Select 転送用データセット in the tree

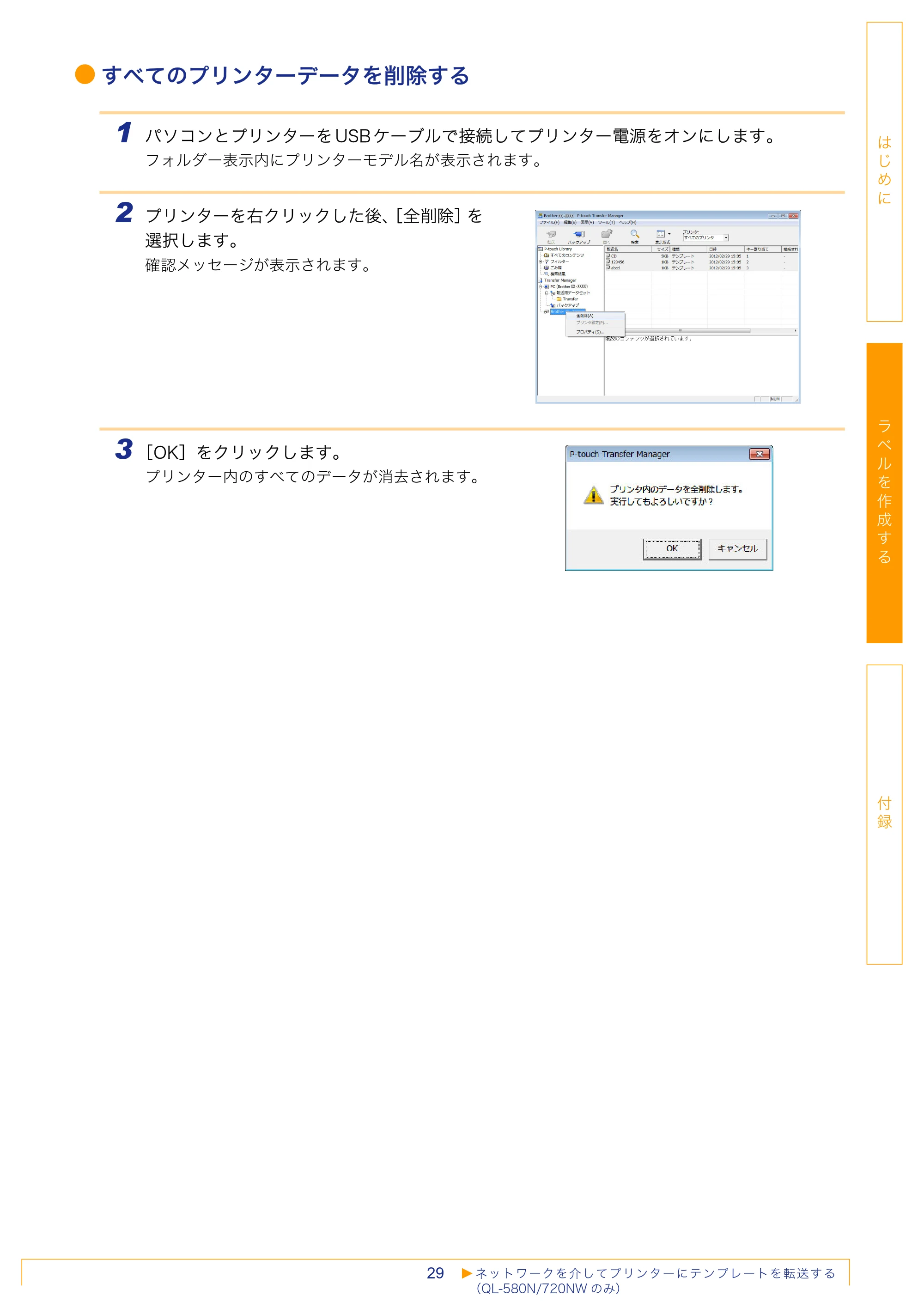click(573, 293)
